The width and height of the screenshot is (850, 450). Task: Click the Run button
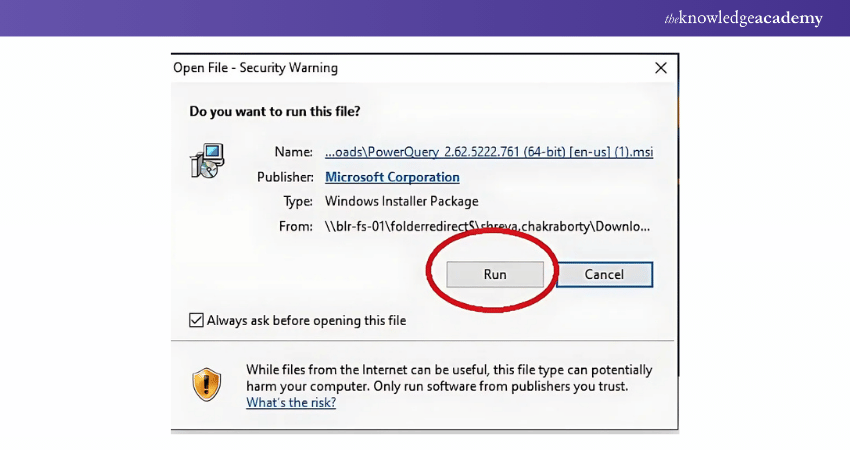tap(494, 274)
